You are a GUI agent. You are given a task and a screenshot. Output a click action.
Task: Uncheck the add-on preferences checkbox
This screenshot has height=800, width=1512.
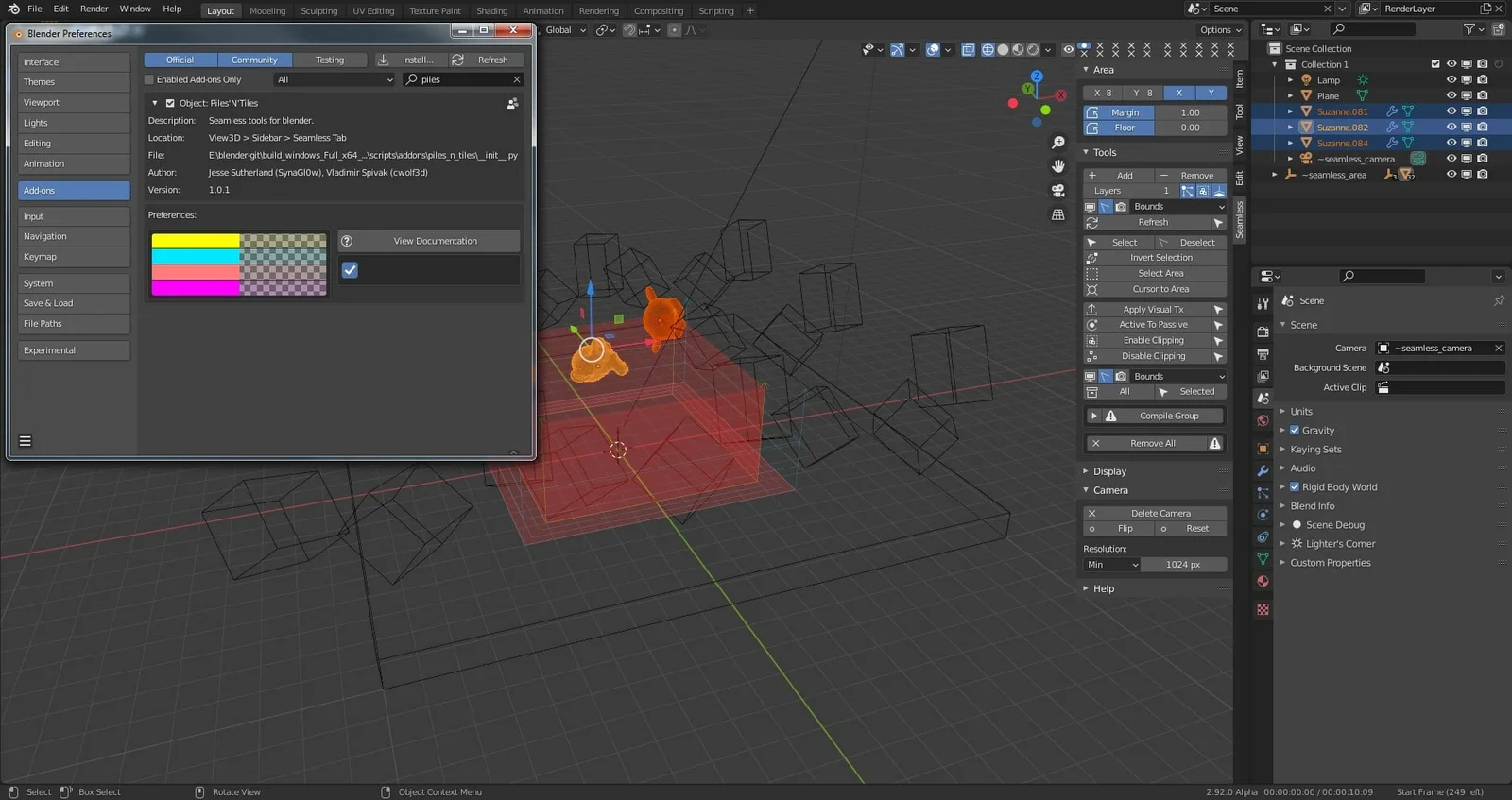pyautogui.click(x=350, y=270)
